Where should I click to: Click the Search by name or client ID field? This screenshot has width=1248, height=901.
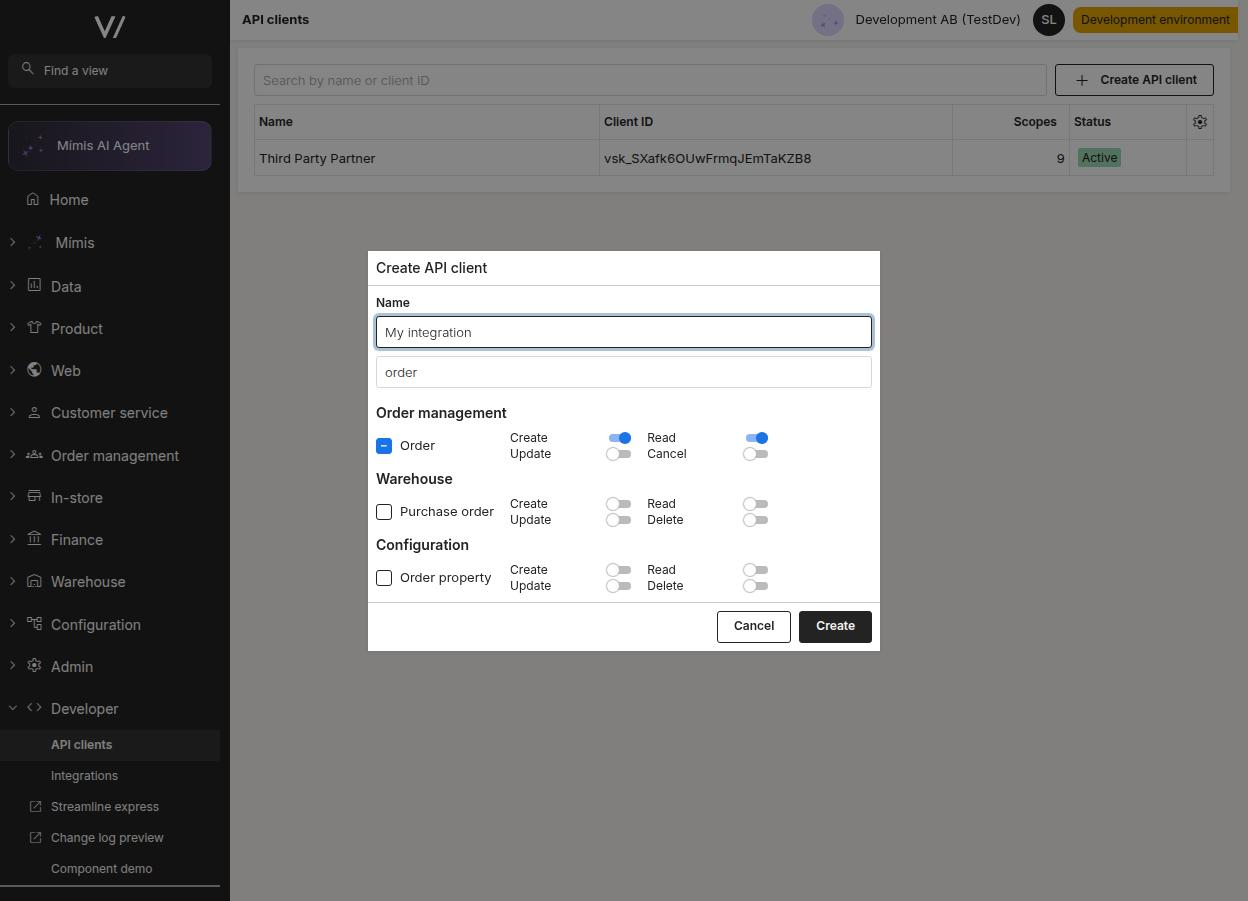click(x=650, y=80)
